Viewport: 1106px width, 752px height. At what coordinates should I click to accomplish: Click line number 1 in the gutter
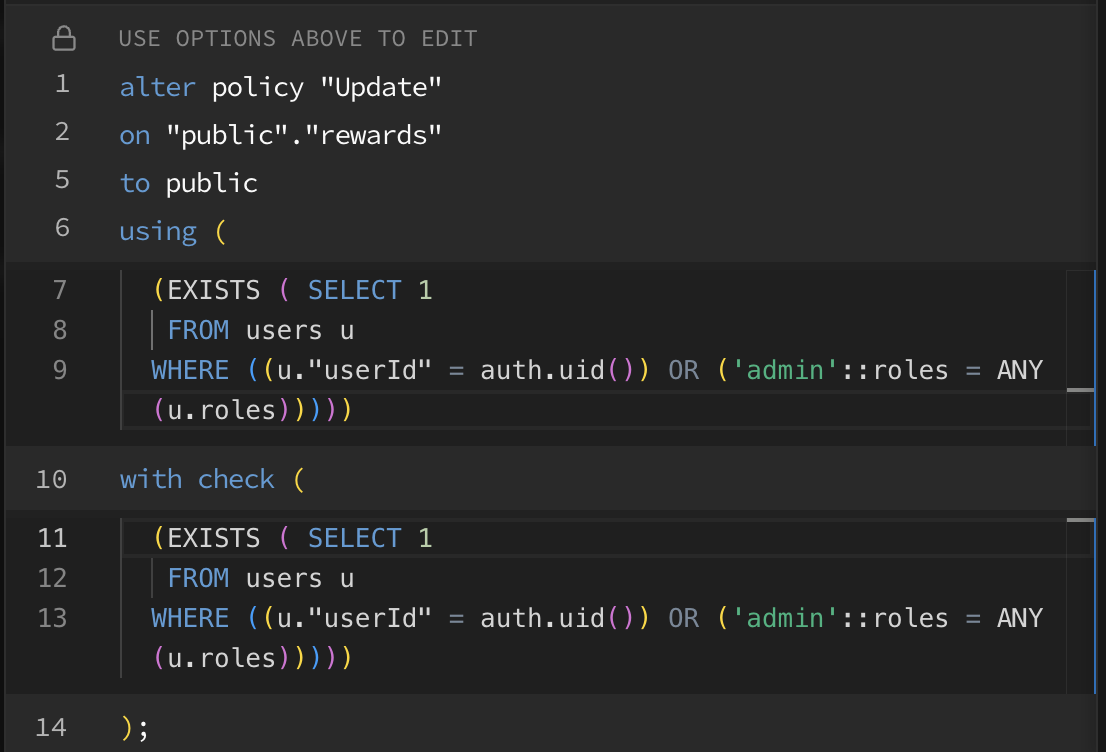pyautogui.click(x=62, y=86)
